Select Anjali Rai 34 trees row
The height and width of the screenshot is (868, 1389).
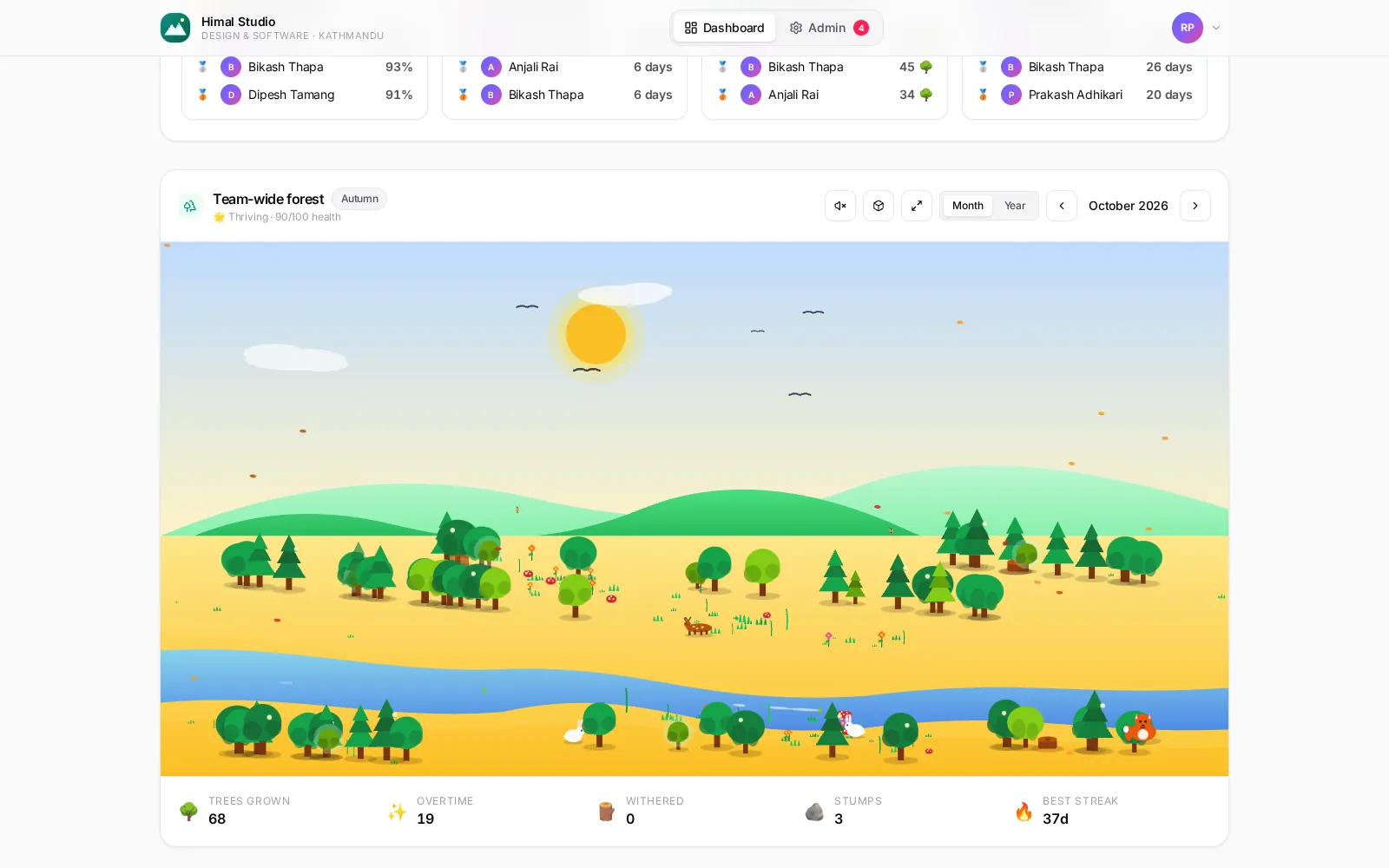pyautogui.click(x=825, y=95)
